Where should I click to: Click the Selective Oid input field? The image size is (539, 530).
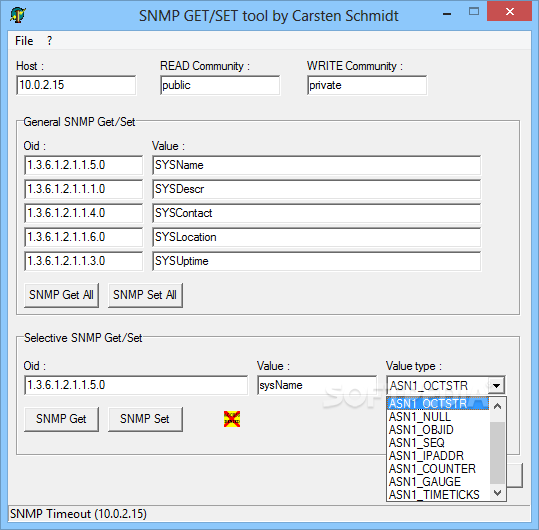136,385
